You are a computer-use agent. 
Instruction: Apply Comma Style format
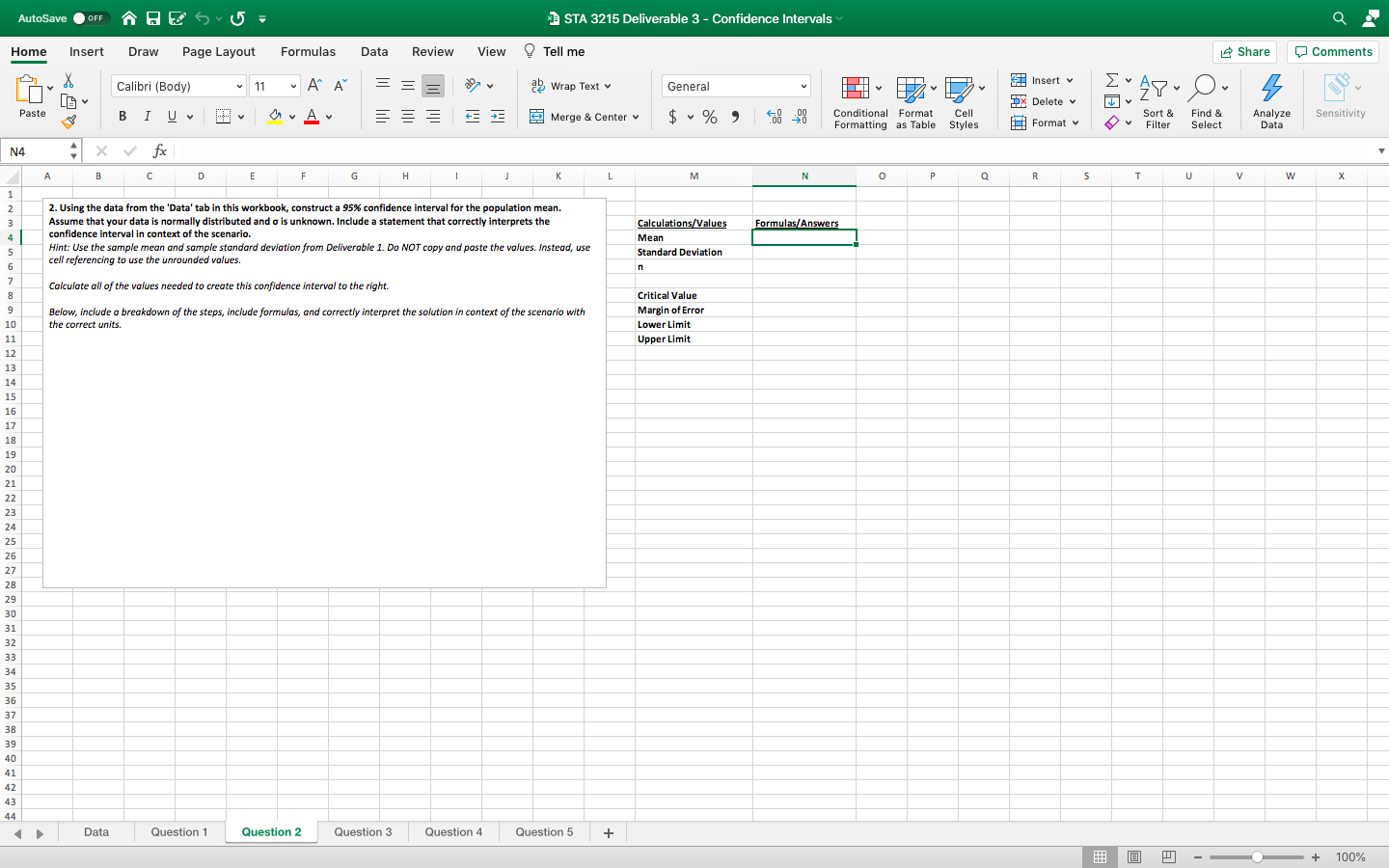coord(735,117)
